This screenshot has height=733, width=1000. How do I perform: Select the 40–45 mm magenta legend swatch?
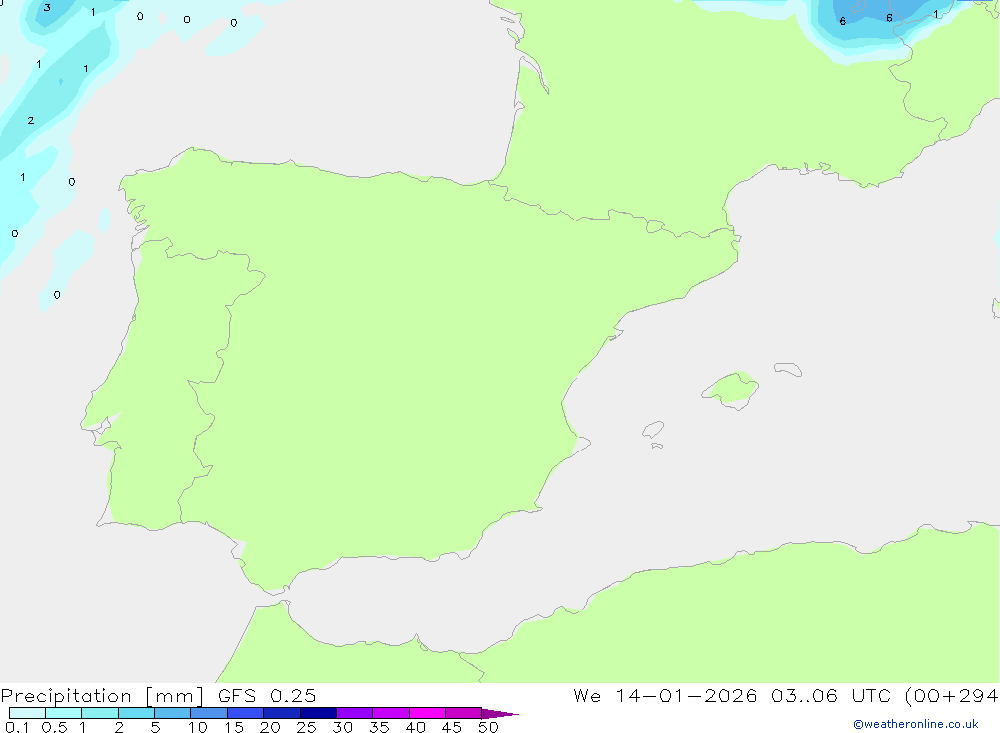[427, 713]
